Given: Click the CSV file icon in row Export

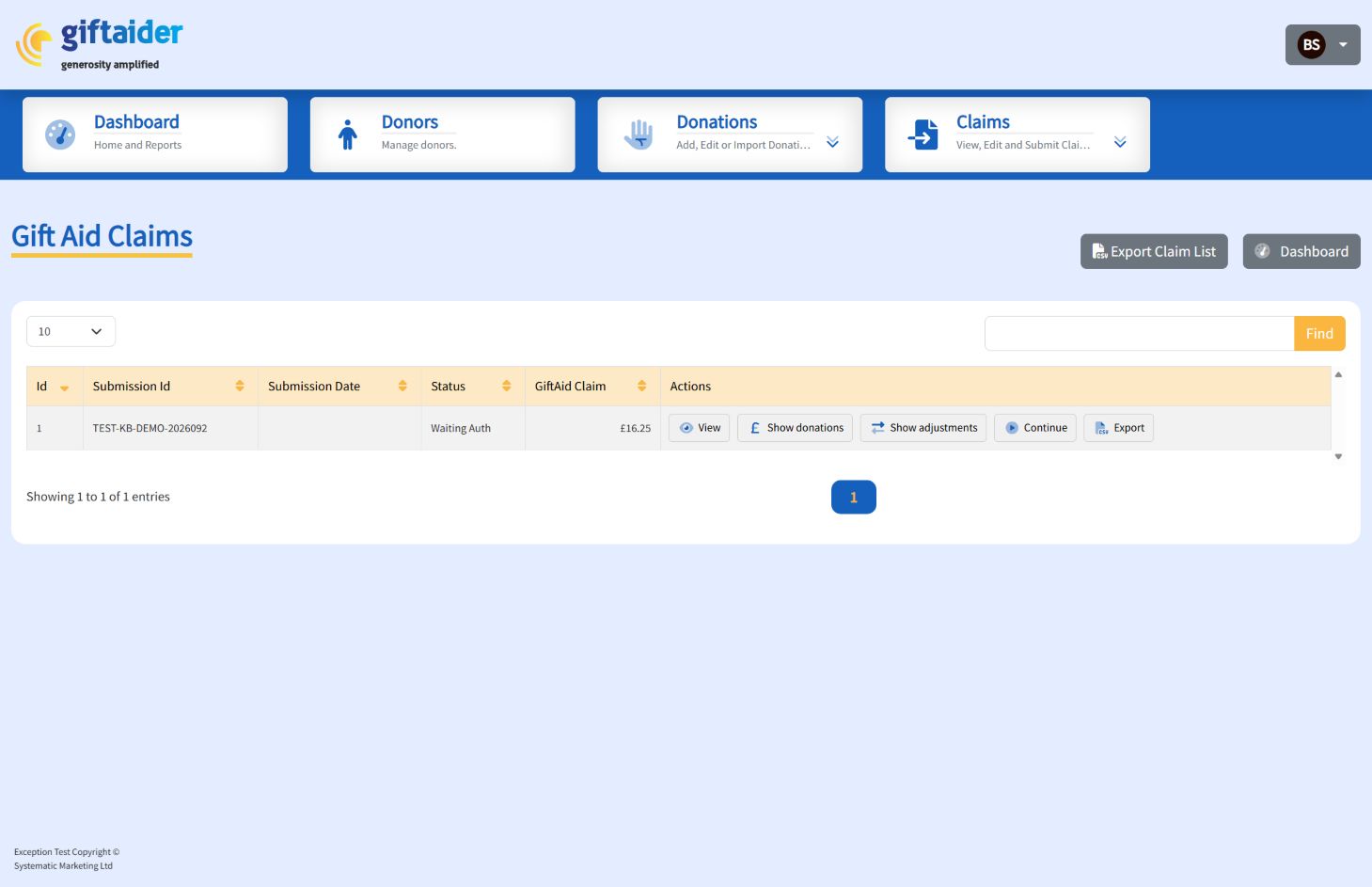Looking at the screenshot, I should tap(1102, 428).
